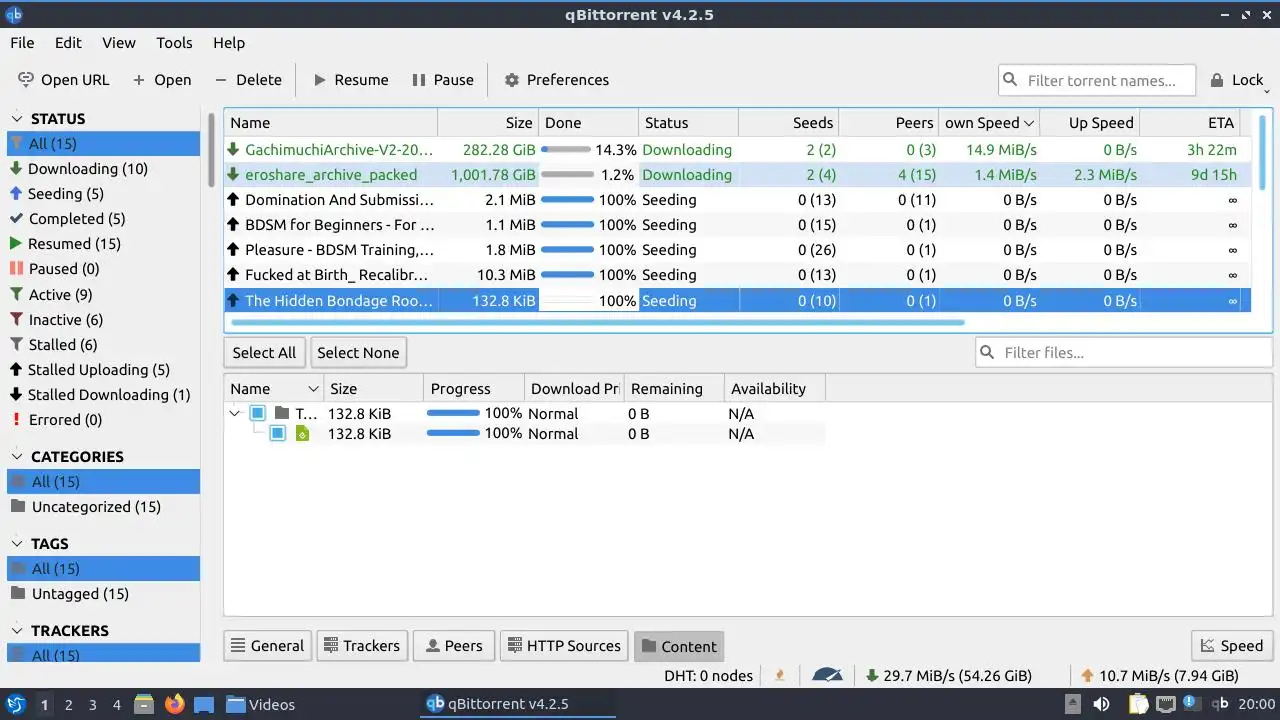Screen dimensions: 1280x720
Task: Click the Select All button
Action: click(x=264, y=352)
